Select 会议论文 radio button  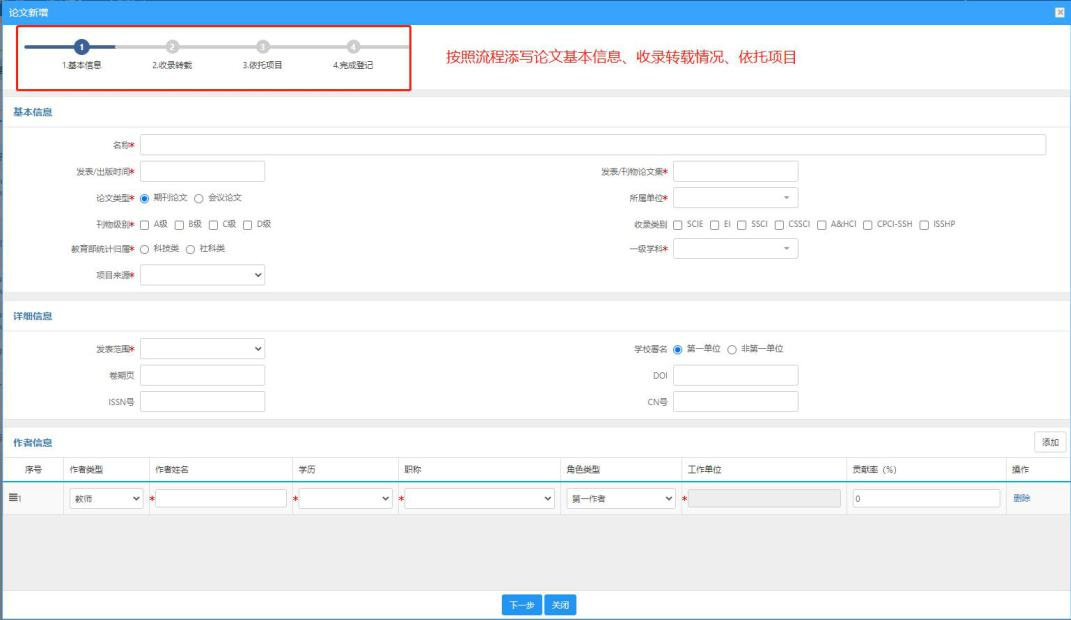point(199,198)
